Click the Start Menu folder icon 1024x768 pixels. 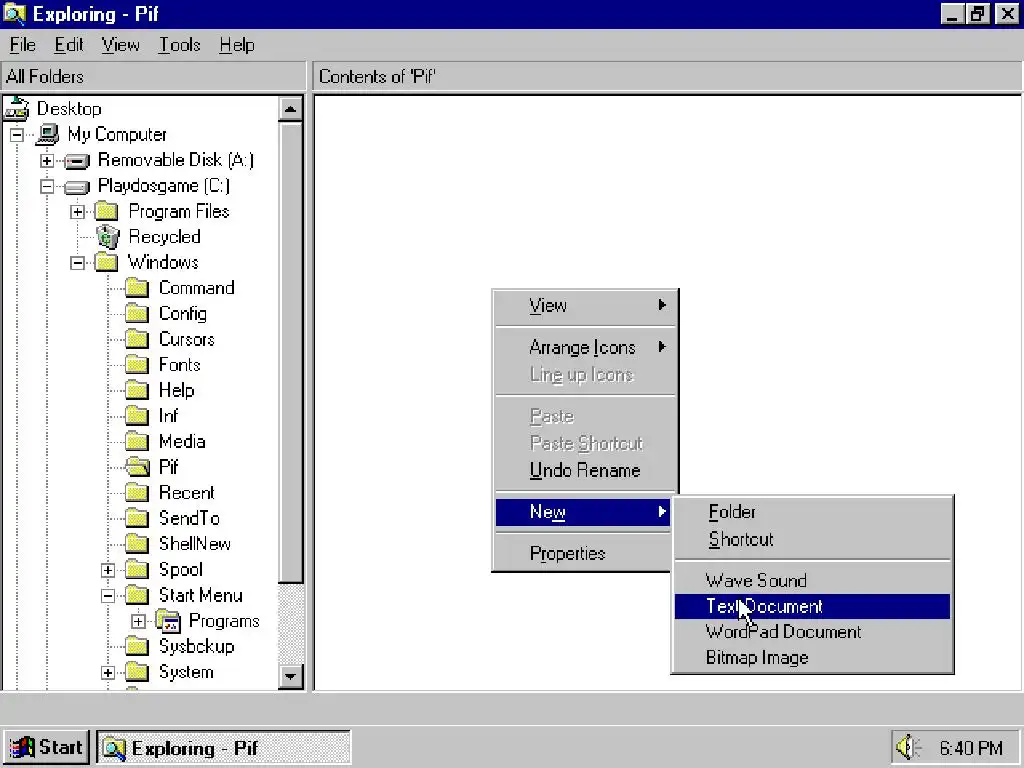point(137,595)
